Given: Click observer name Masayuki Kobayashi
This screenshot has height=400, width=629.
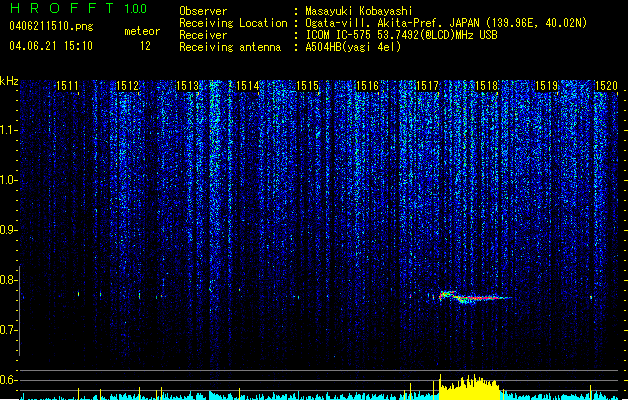Looking at the screenshot, I should [359, 11].
